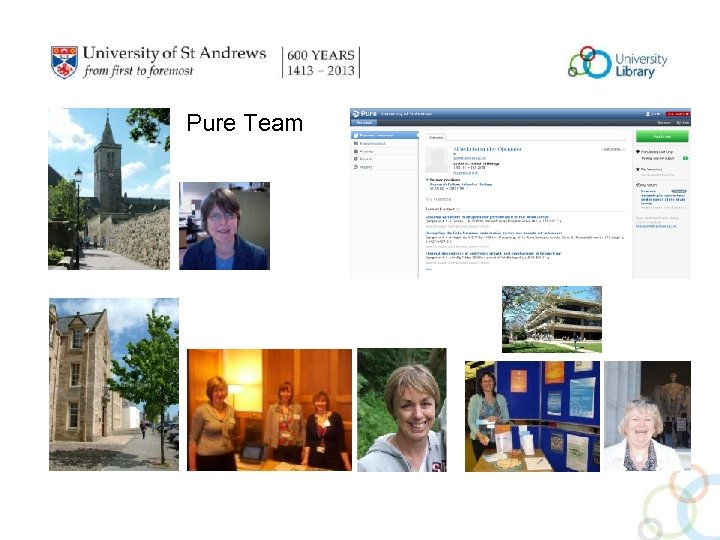The height and width of the screenshot is (540, 720).
Task: Select the photo of three women at a desk
Action: (x=270, y=410)
